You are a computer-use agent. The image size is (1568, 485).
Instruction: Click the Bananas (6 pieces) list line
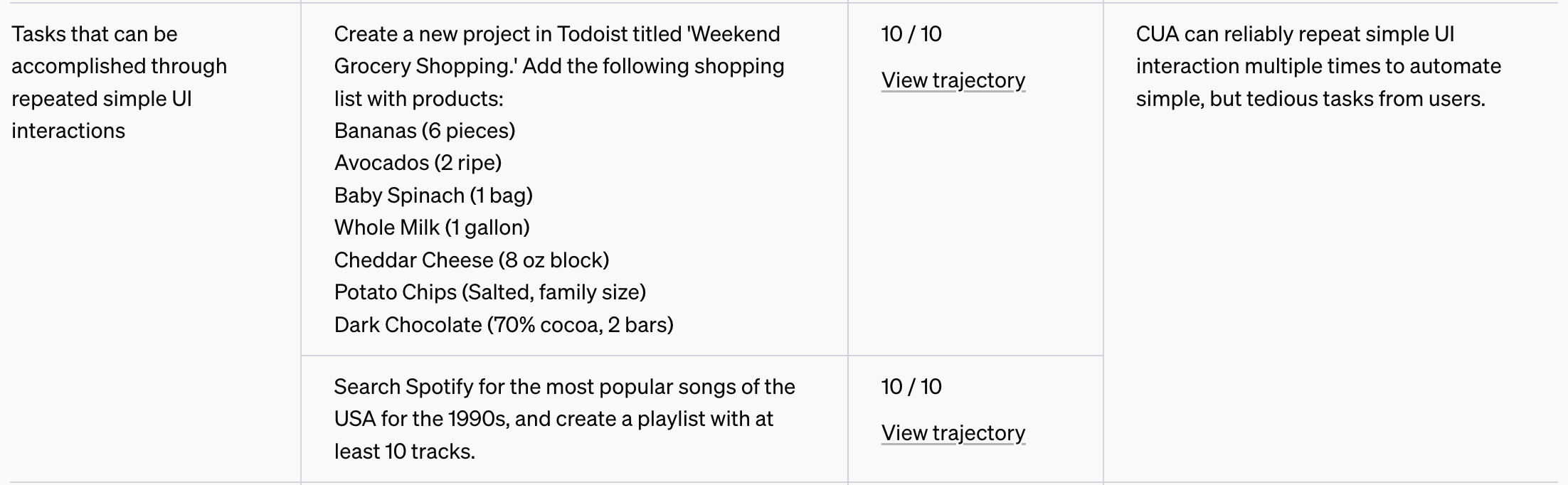[425, 131]
